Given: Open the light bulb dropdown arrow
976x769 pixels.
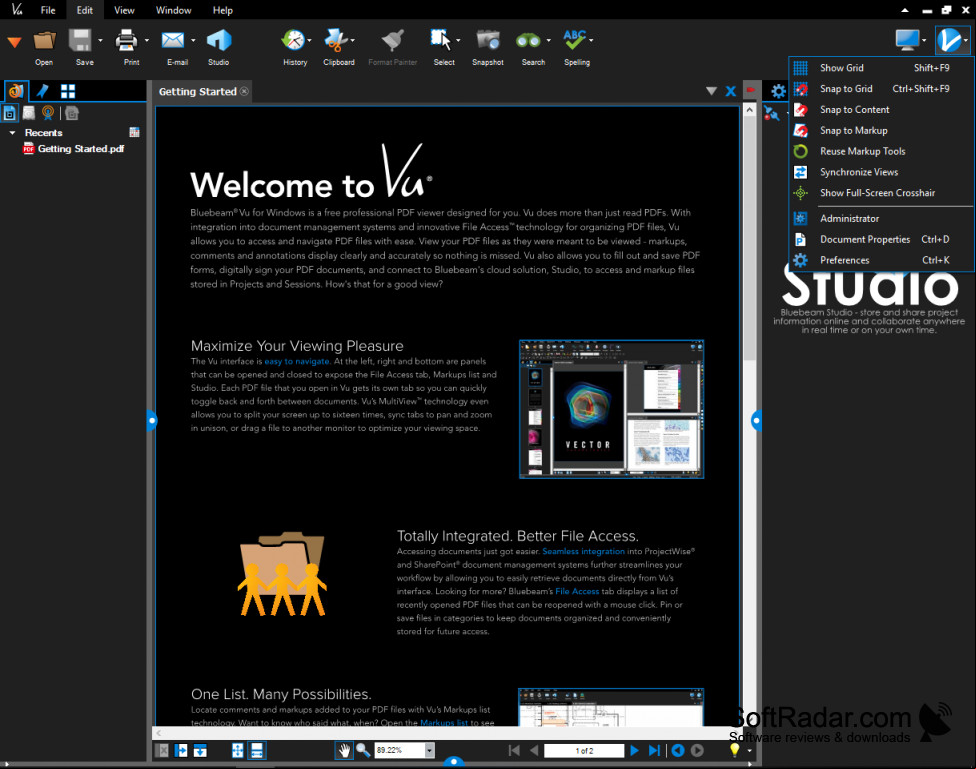Looking at the screenshot, I should (x=749, y=751).
